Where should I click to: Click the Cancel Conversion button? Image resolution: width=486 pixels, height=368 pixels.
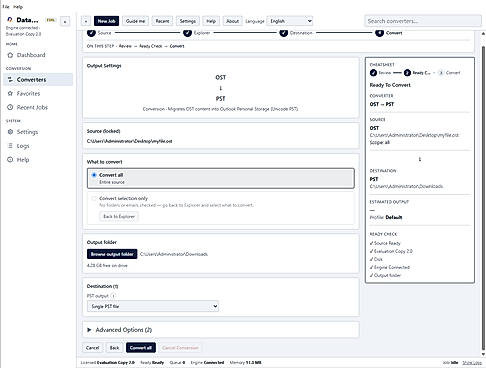tap(180, 348)
